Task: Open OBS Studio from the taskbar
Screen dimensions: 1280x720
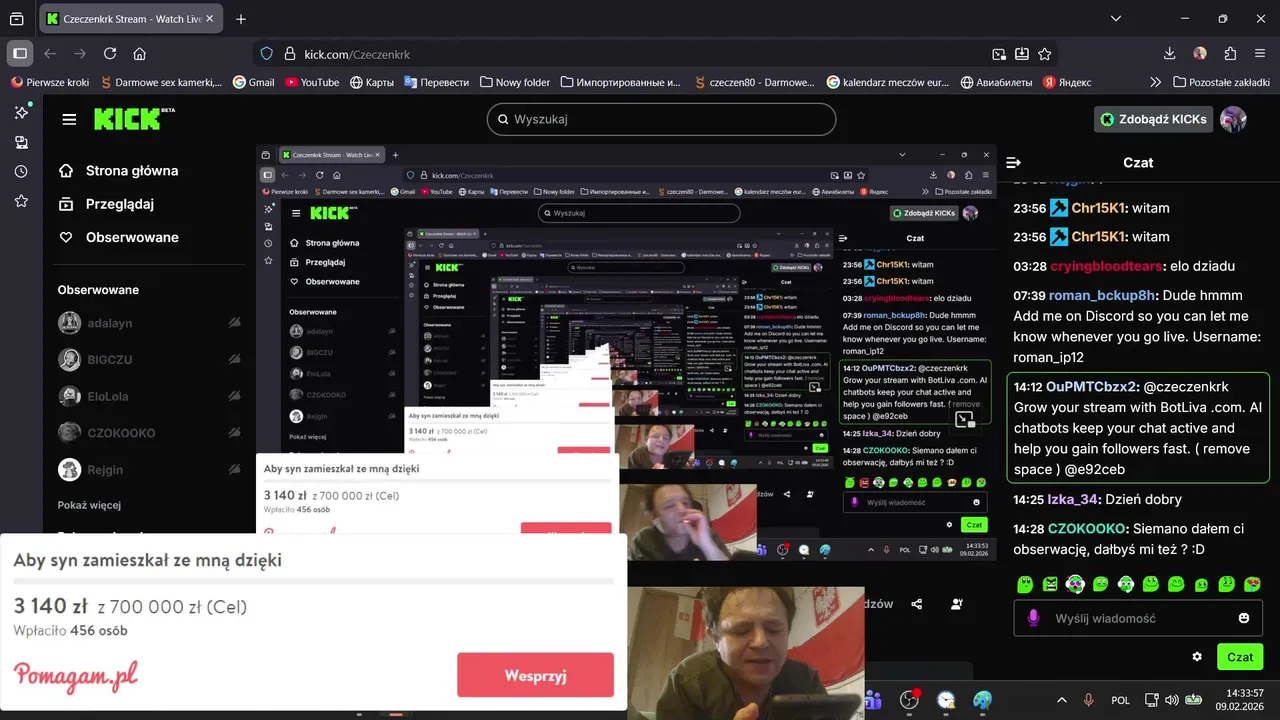Action: 909,700
